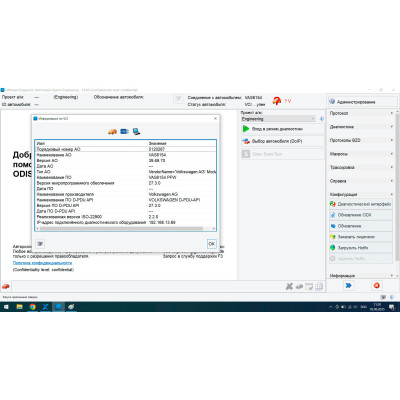Select the 'VOLKSWAGEN D-PDU-API' value

(x=174, y=200)
